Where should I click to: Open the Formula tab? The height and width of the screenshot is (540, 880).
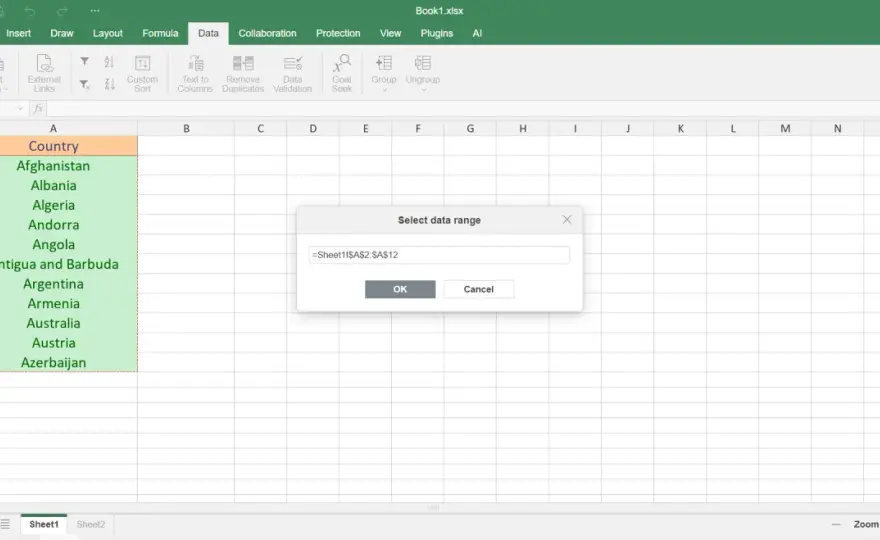(x=160, y=33)
